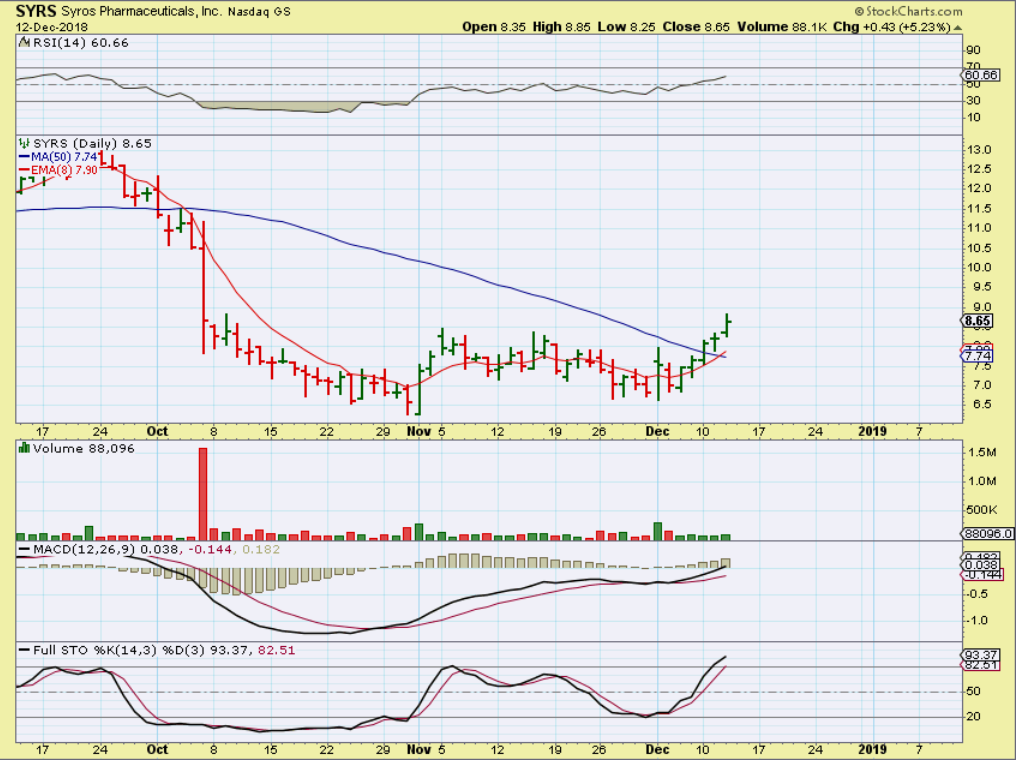Click the blue 7.74 moving-average price tag

977,356
